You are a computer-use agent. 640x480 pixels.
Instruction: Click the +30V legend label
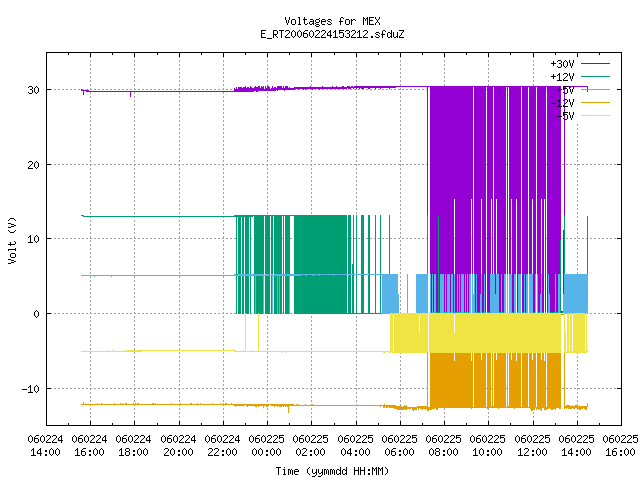coord(562,64)
